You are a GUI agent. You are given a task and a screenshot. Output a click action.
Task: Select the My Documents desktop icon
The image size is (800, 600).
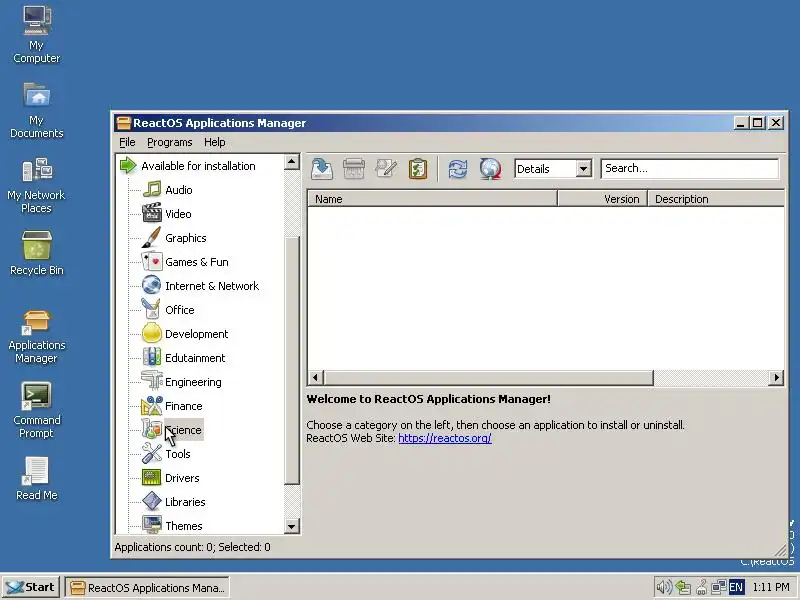click(37, 110)
